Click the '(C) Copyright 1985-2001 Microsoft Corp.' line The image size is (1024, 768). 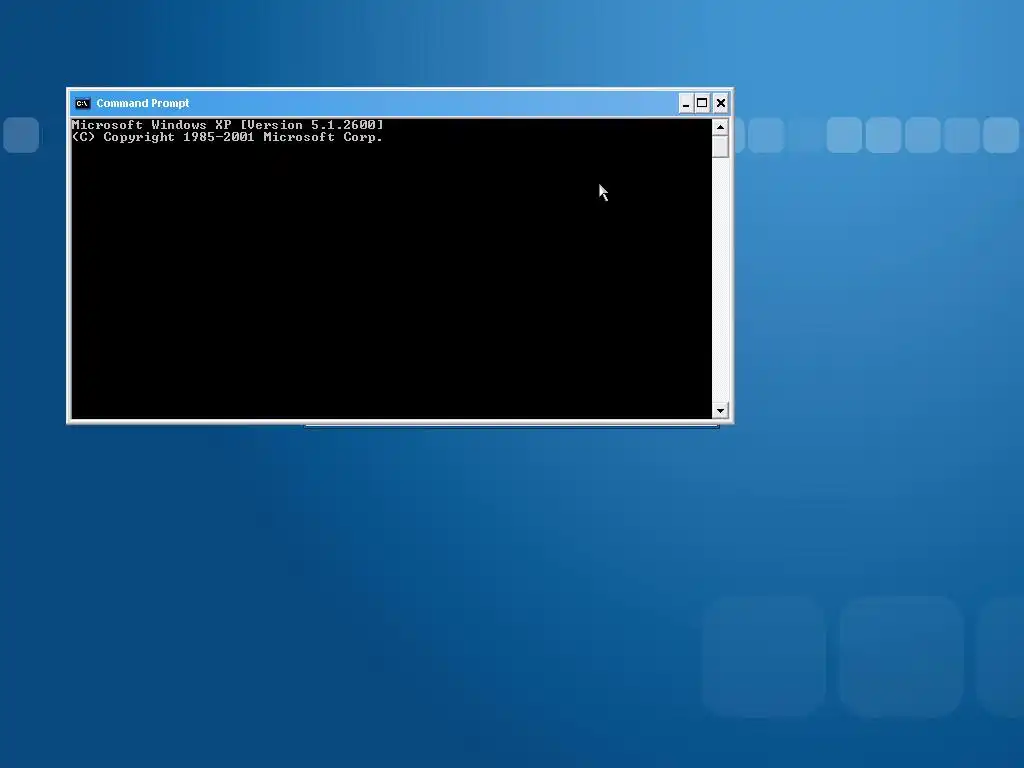227,137
